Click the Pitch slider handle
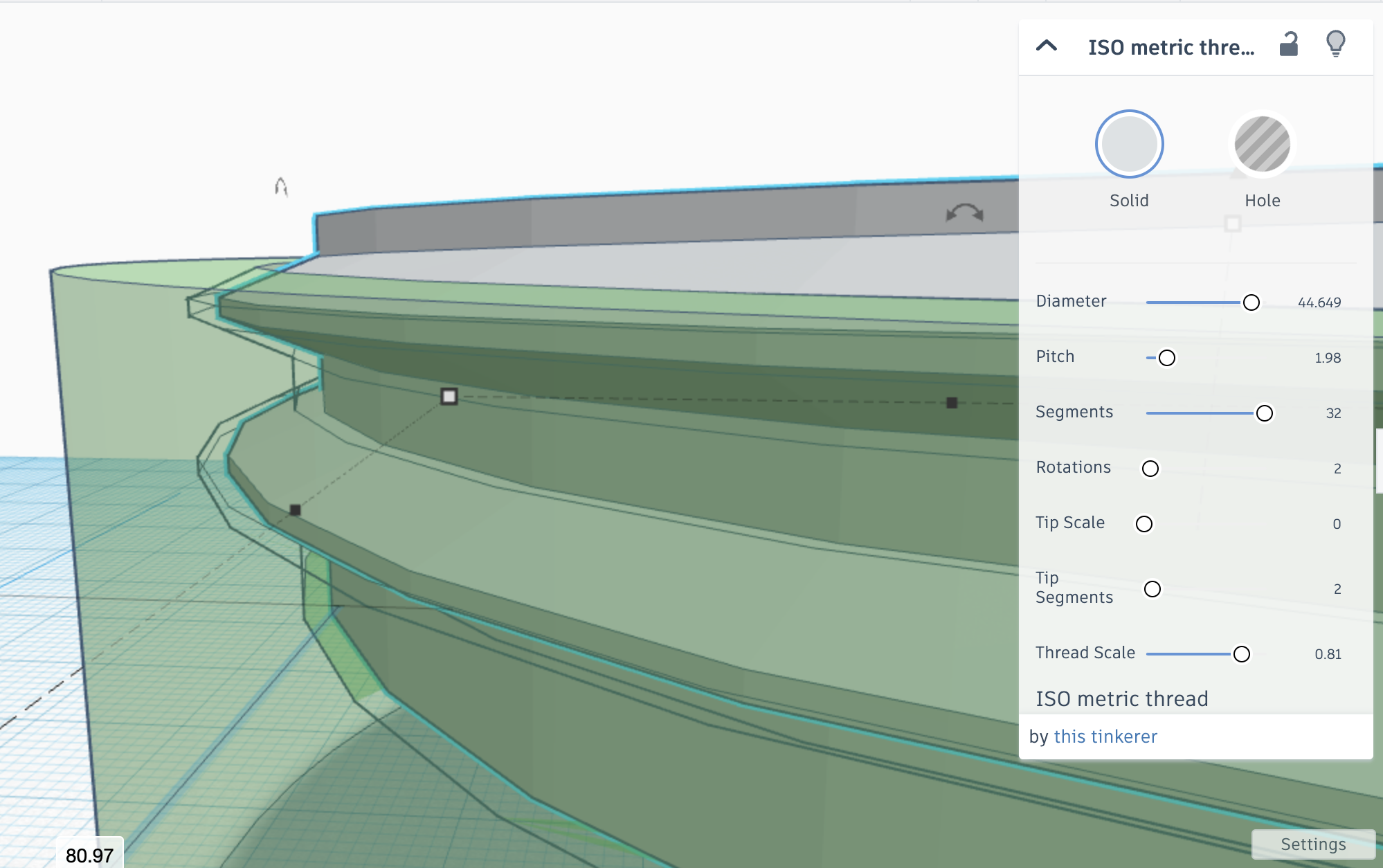The width and height of the screenshot is (1383, 868). pyautogui.click(x=1167, y=358)
